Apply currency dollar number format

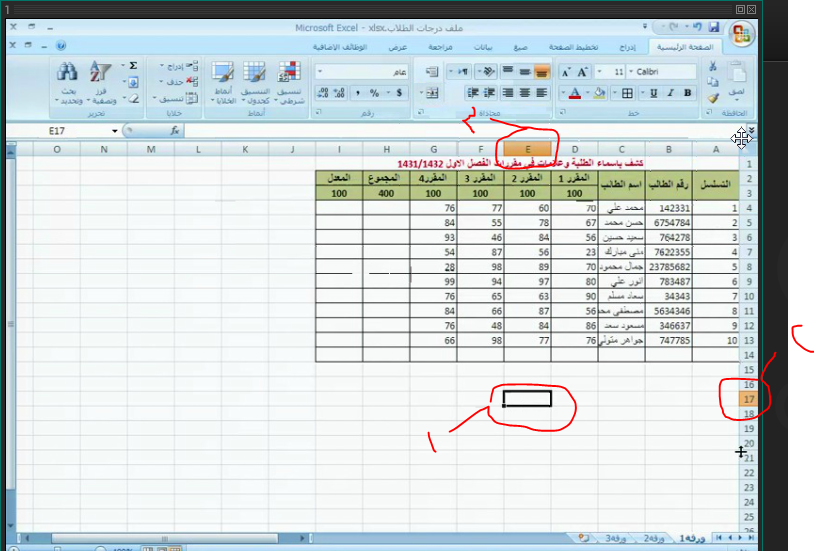399,93
